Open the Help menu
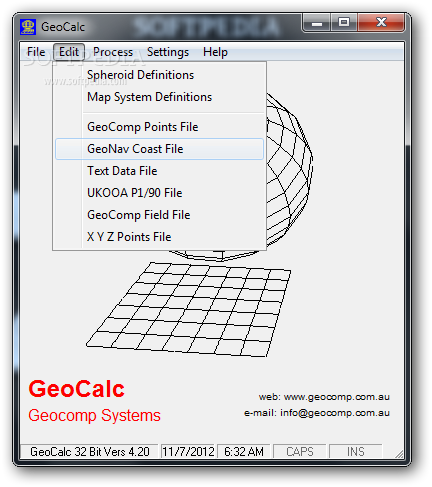The image size is (432, 487). (215, 52)
